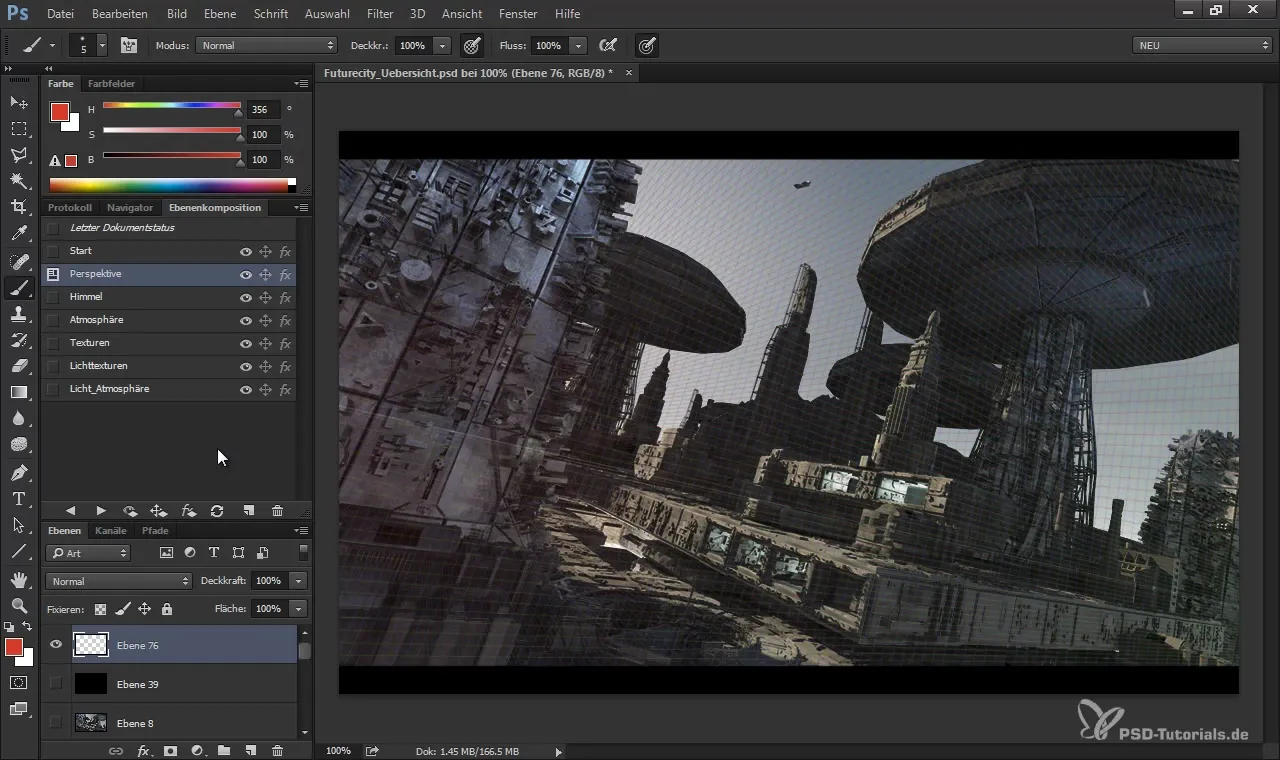
Task: Create new layer comp
Action: coord(248,511)
